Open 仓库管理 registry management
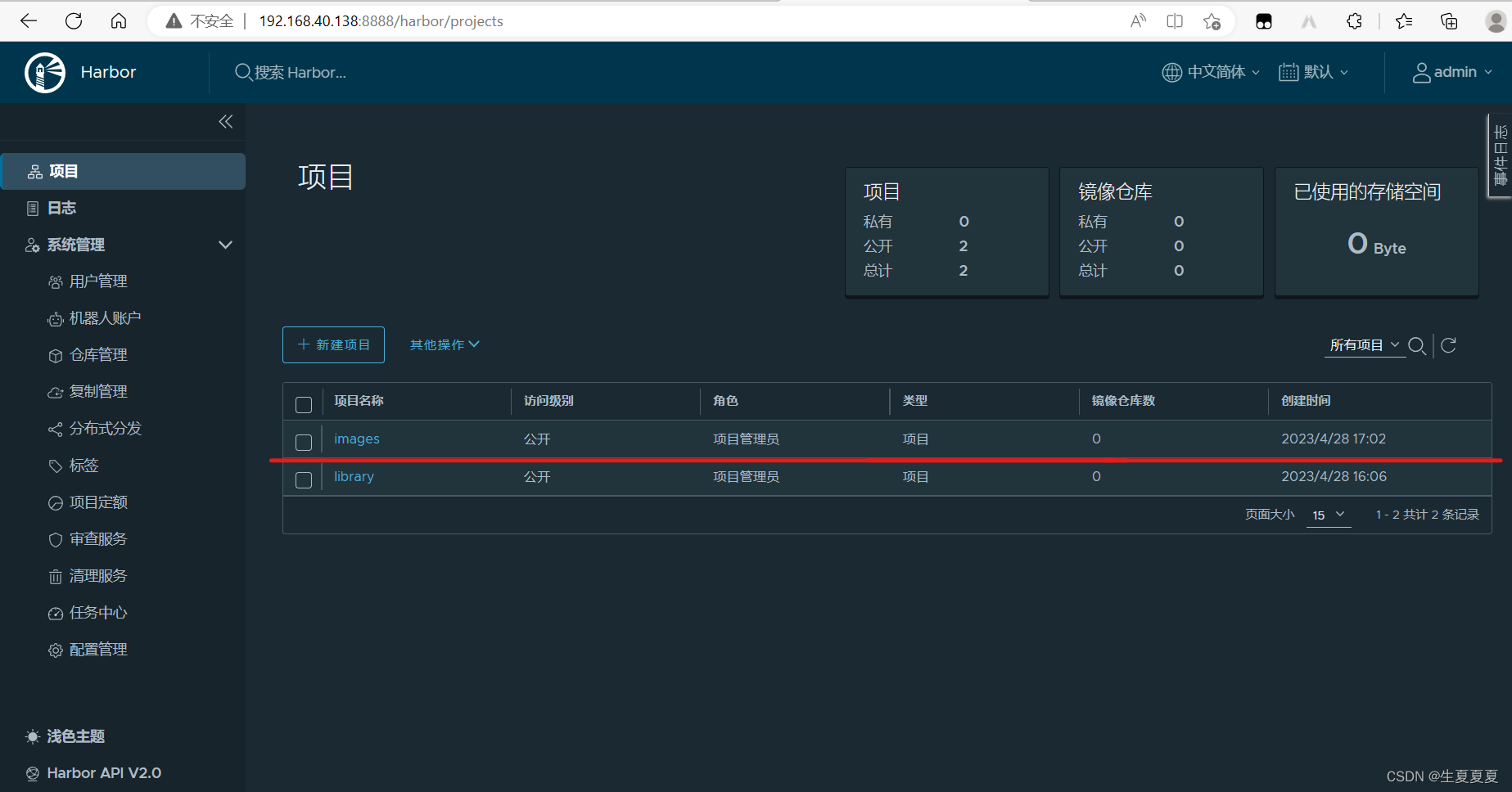The width and height of the screenshot is (1512, 792). (98, 354)
